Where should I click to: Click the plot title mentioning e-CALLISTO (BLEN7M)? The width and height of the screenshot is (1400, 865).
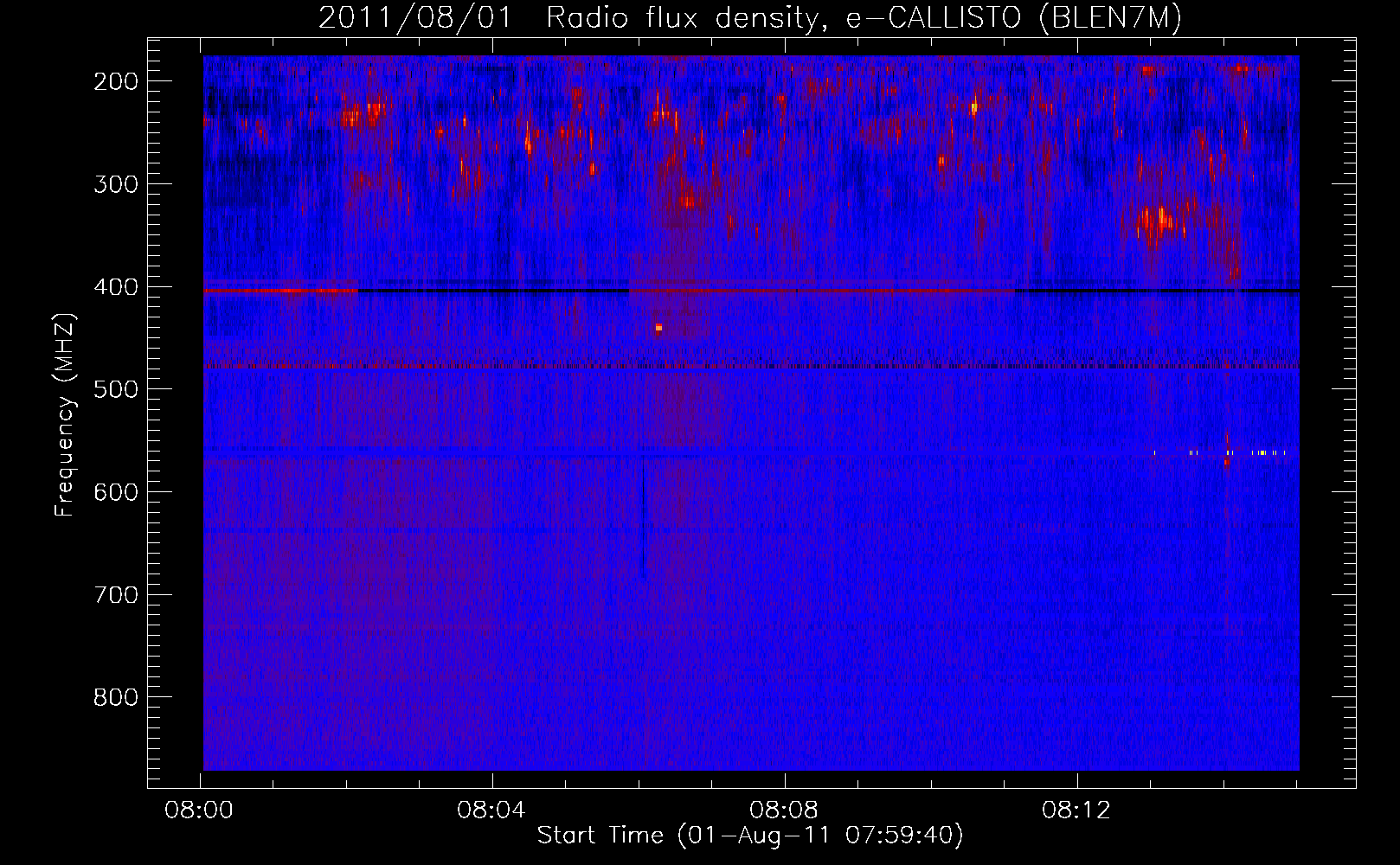[x=749, y=18]
